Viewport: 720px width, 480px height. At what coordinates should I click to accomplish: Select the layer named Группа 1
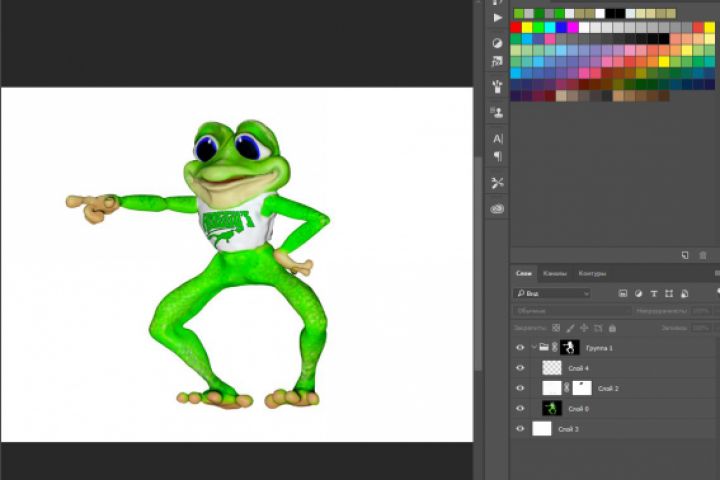599,348
